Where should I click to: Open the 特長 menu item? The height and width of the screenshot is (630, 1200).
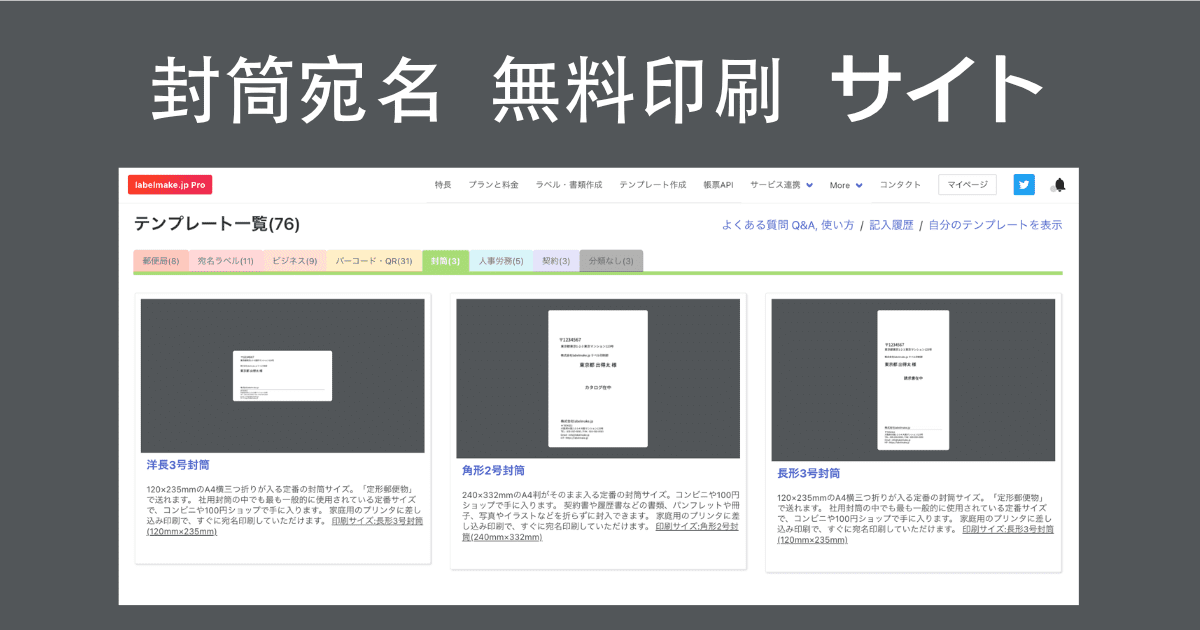click(443, 185)
